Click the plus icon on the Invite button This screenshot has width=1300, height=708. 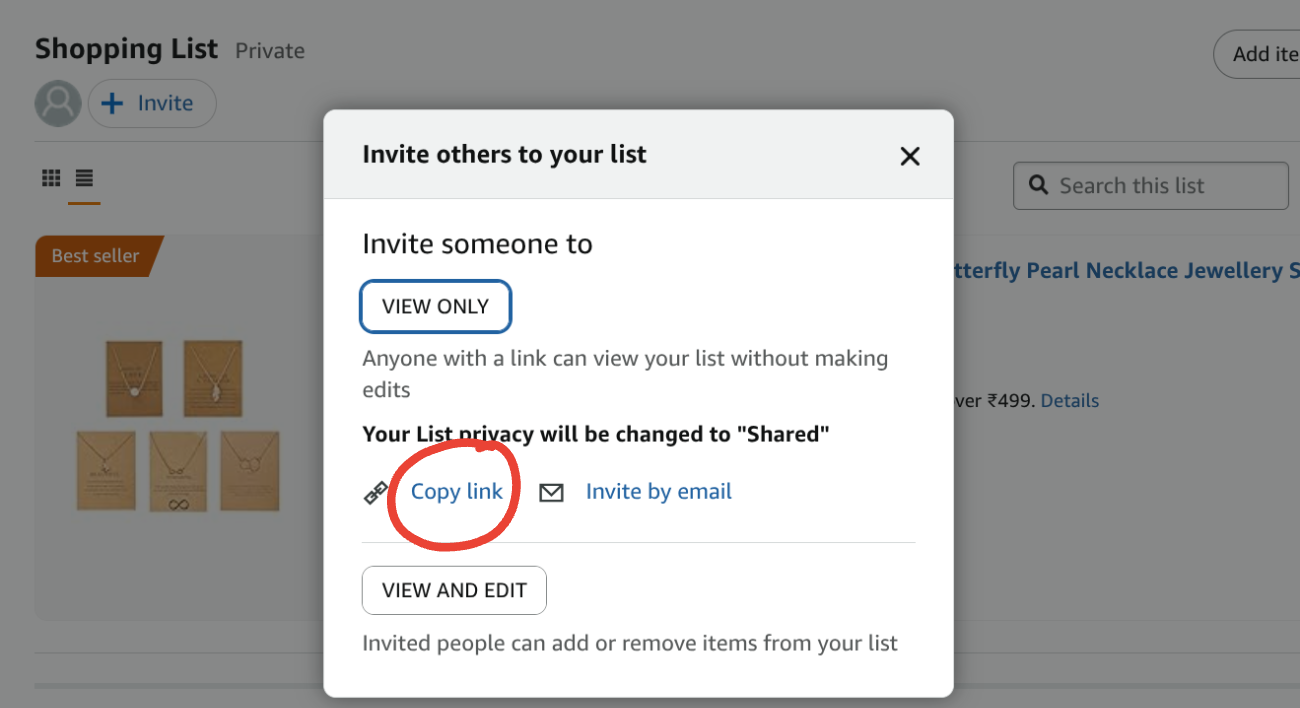pyautogui.click(x=113, y=102)
